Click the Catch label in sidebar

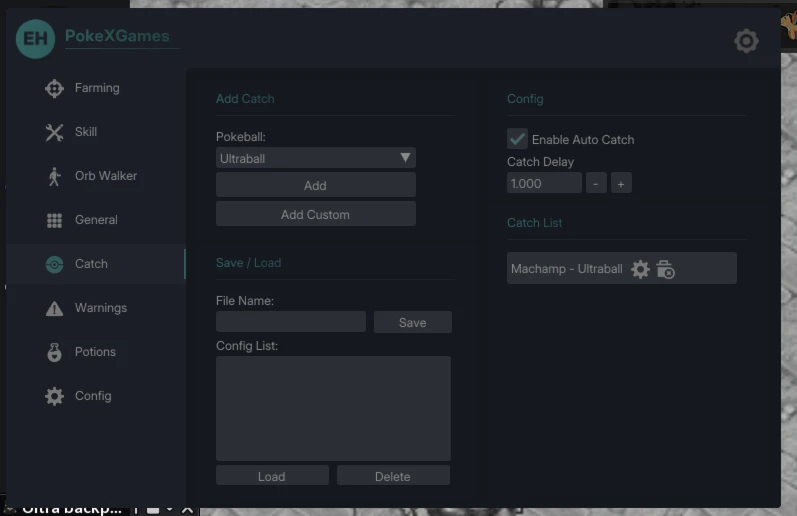91,264
